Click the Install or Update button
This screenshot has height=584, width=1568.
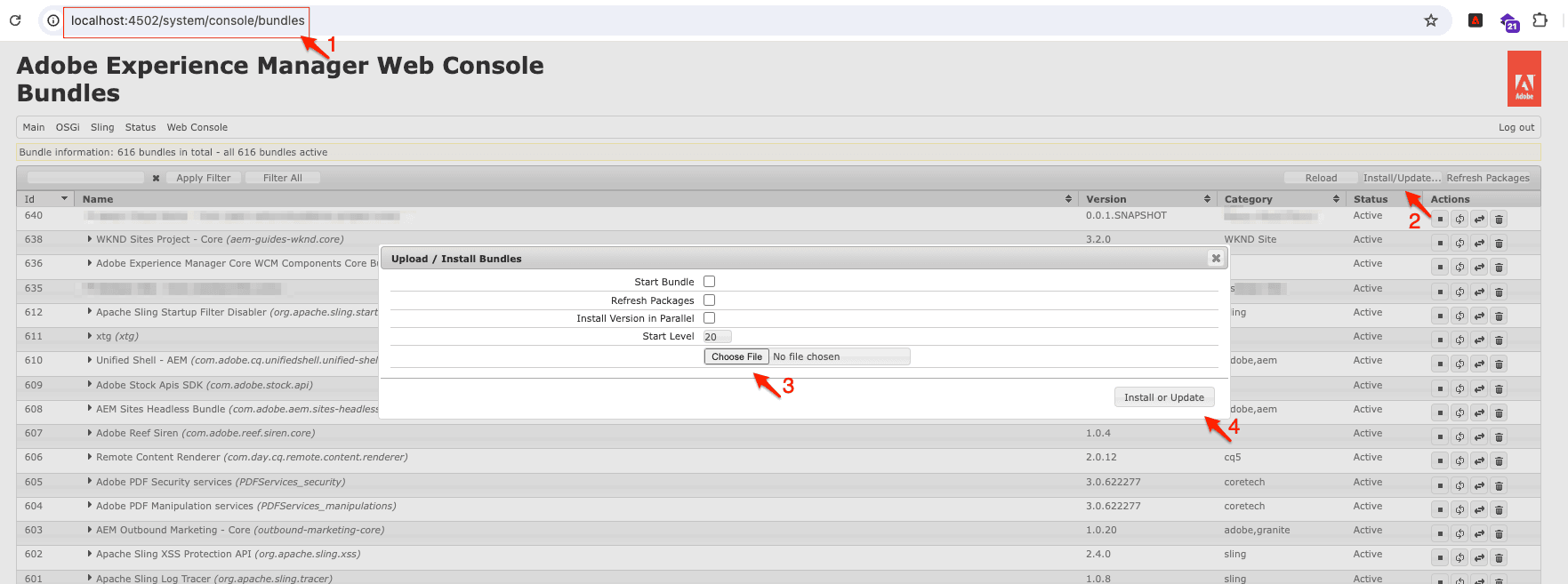click(1164, 397)
